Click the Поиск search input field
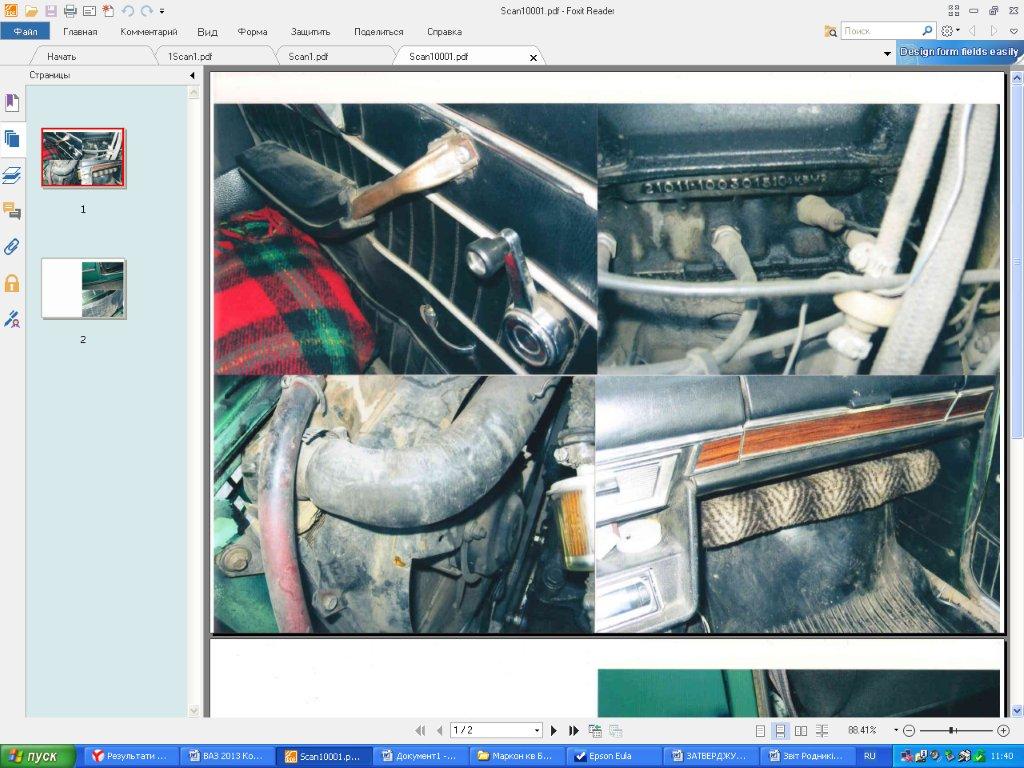Screen dimensions: 1024x768 882,31
